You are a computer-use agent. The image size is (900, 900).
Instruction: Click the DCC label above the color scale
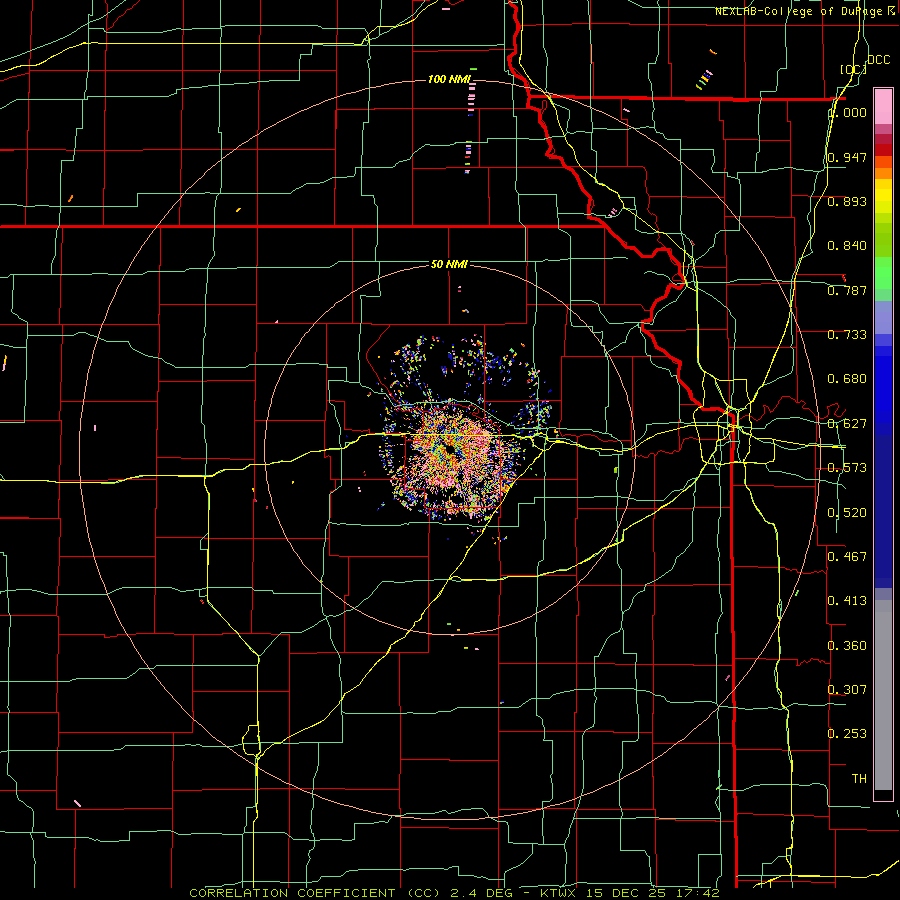[878, 60]
